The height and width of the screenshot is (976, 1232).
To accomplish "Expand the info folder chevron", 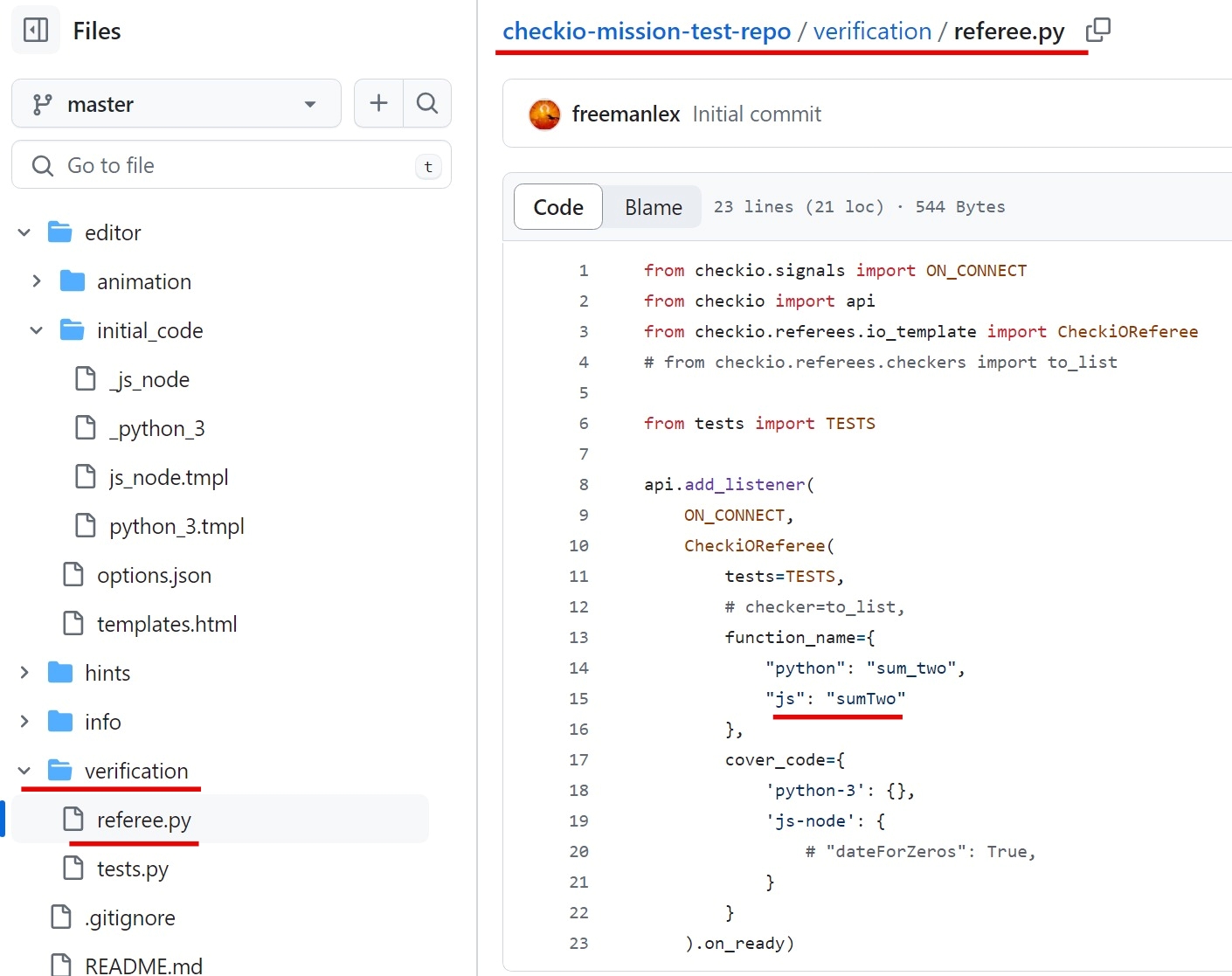I will 24,722.
